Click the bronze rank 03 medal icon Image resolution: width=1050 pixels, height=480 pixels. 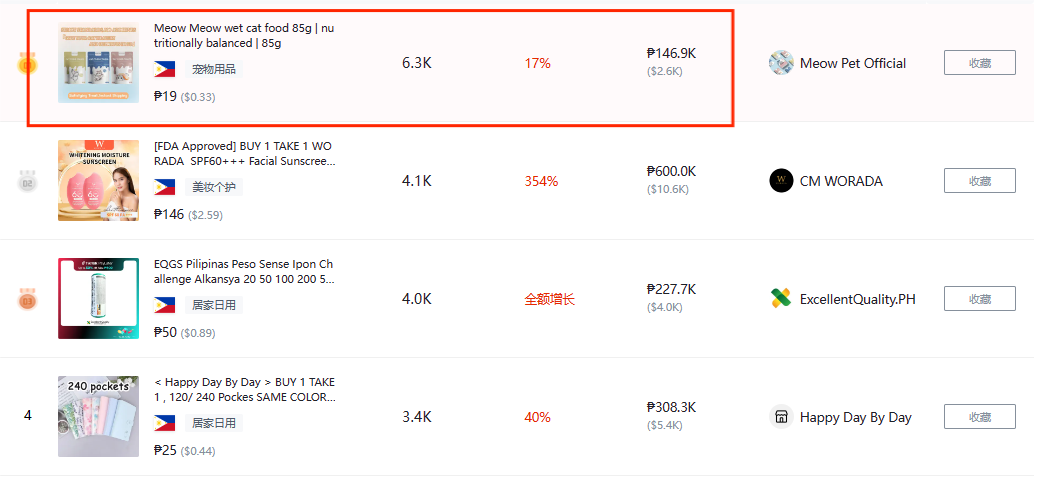pos(27,299)
